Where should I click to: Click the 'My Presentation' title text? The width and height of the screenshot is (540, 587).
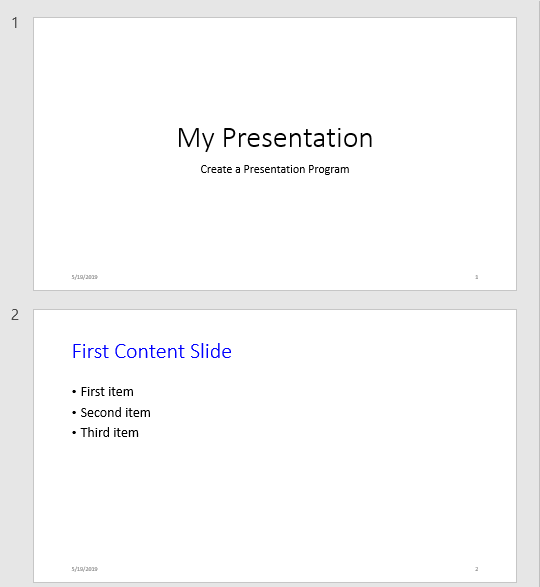[275, 138]
